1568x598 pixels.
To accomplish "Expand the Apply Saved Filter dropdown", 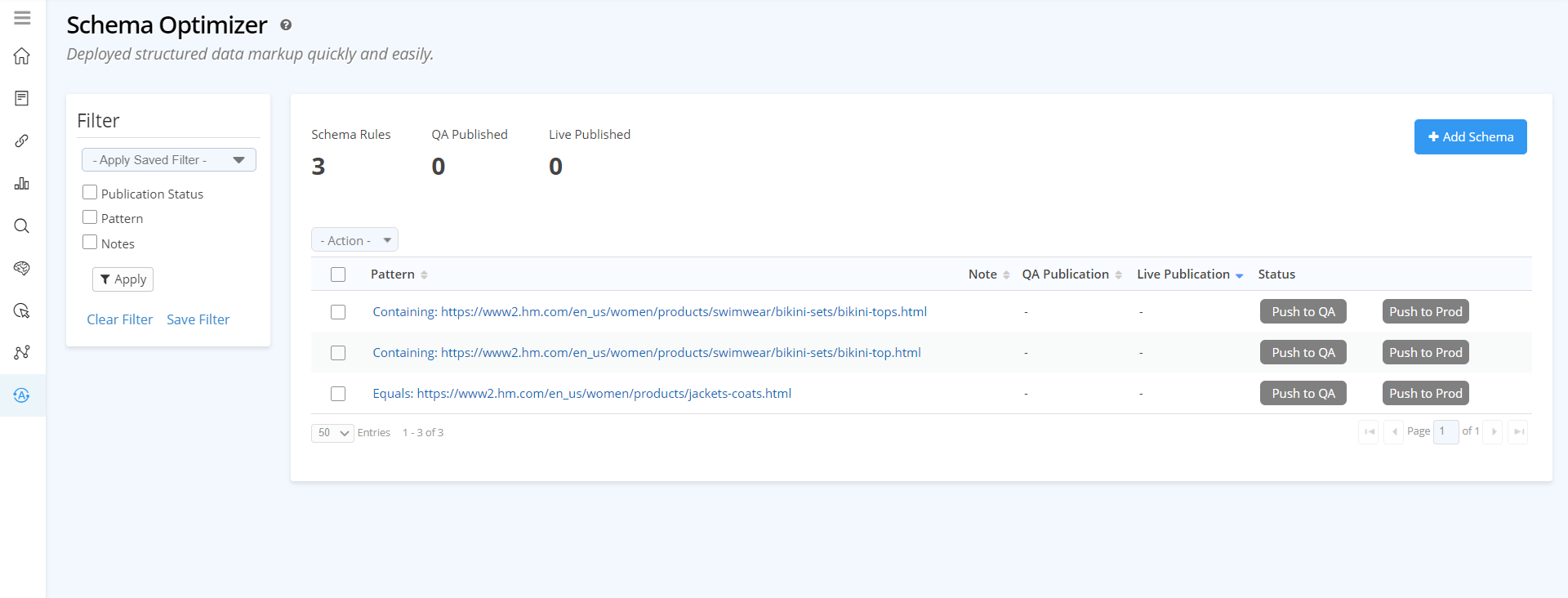I will coord(169,160).
